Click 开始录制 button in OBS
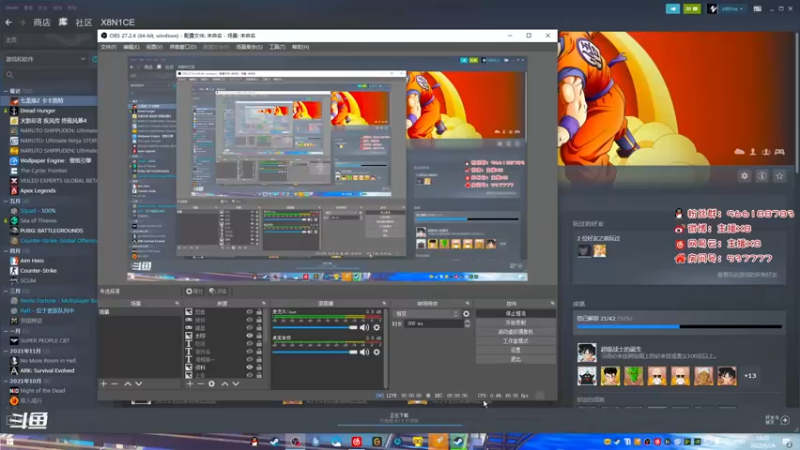800x450 pixels. tap(515, 322)
